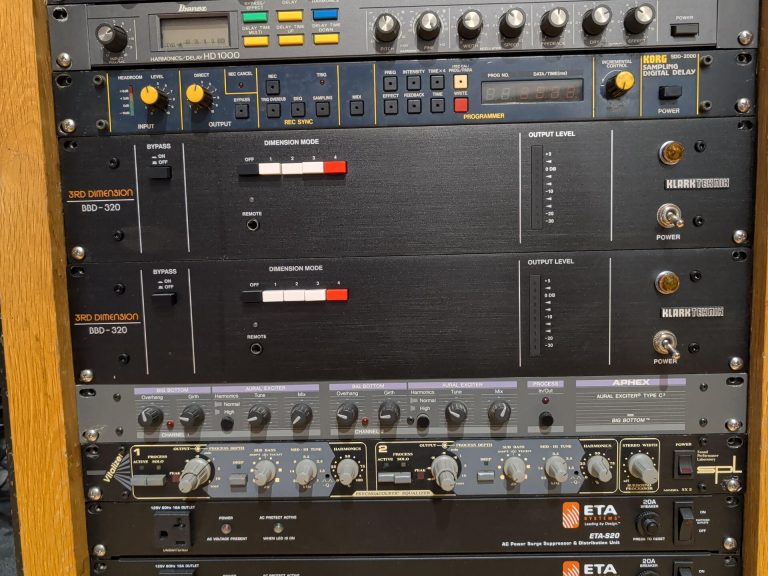Tap the top yellow Delay button on Ibanez
Viewport: 768px width, 576px height.
pos(290,16)
